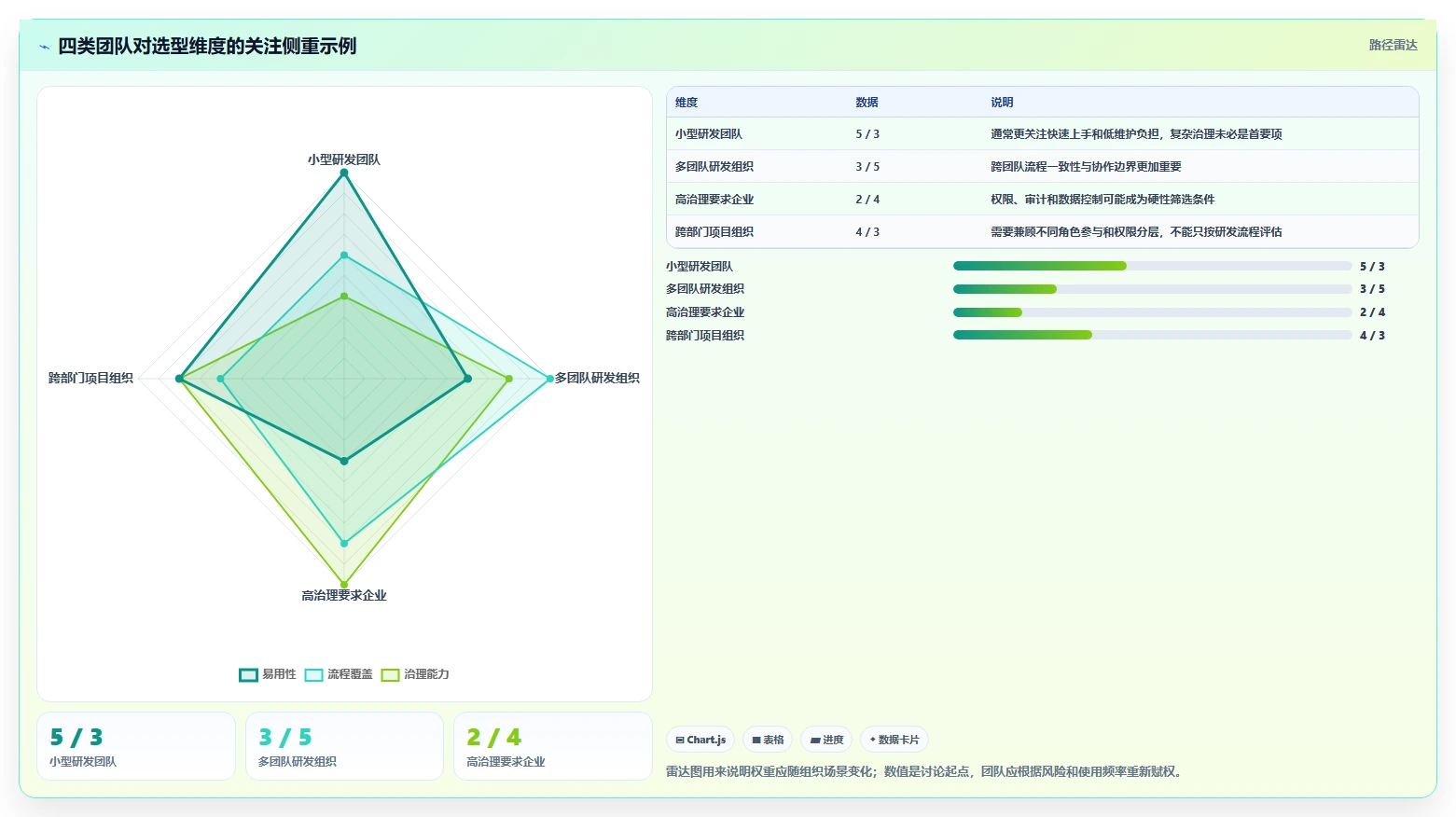Click the 进度 chip
Viewport: 1456px width, 817px height.
coord(826,740)
